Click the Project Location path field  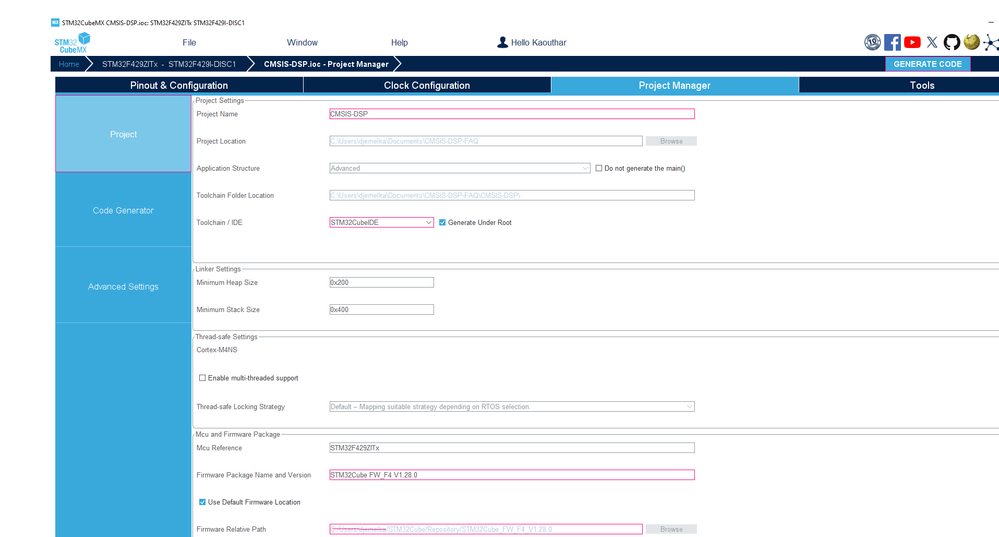[x=485, y=141]
